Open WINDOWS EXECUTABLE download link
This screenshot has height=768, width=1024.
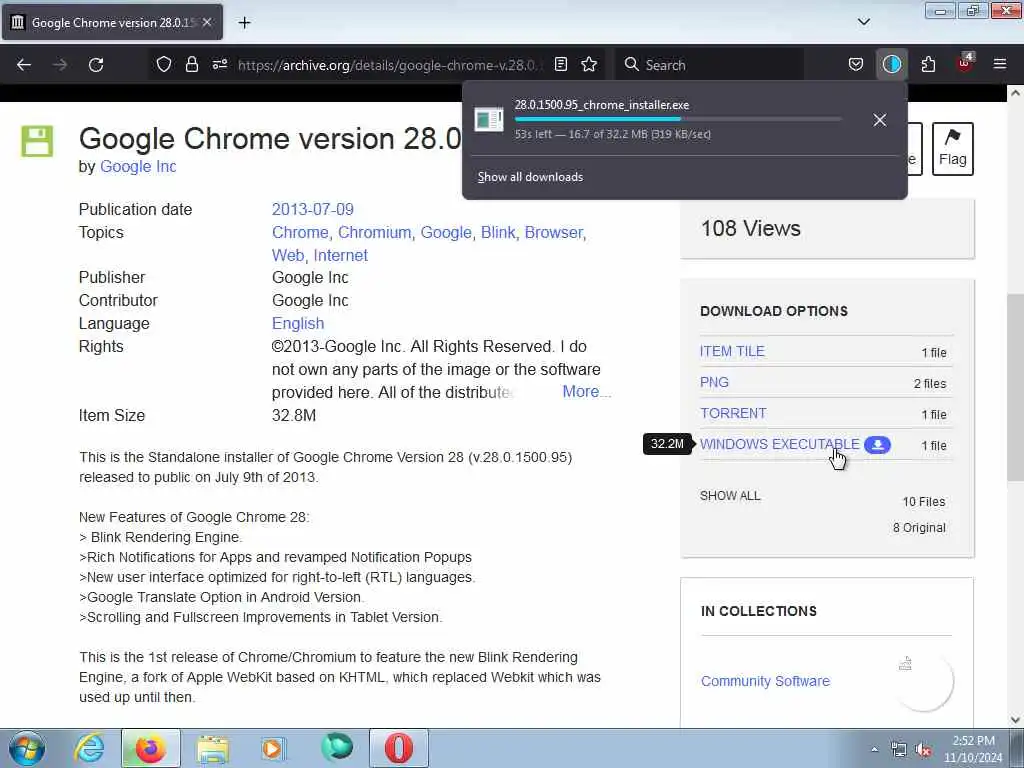[x=780, y=445]
